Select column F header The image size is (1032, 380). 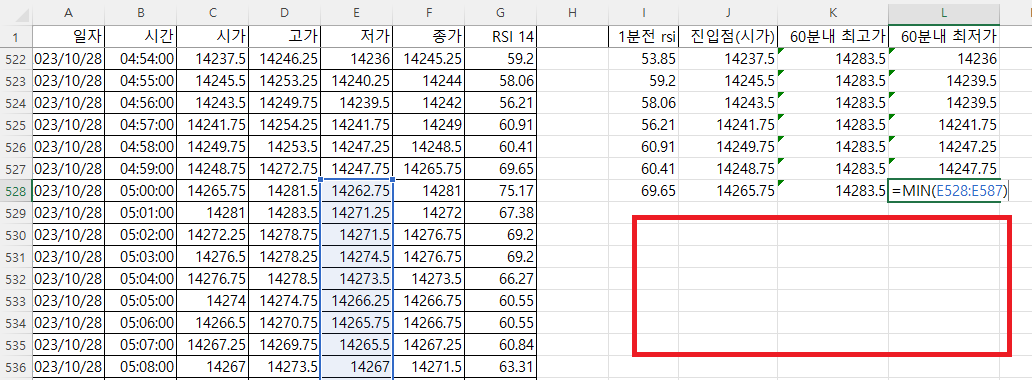pos(429,13)
